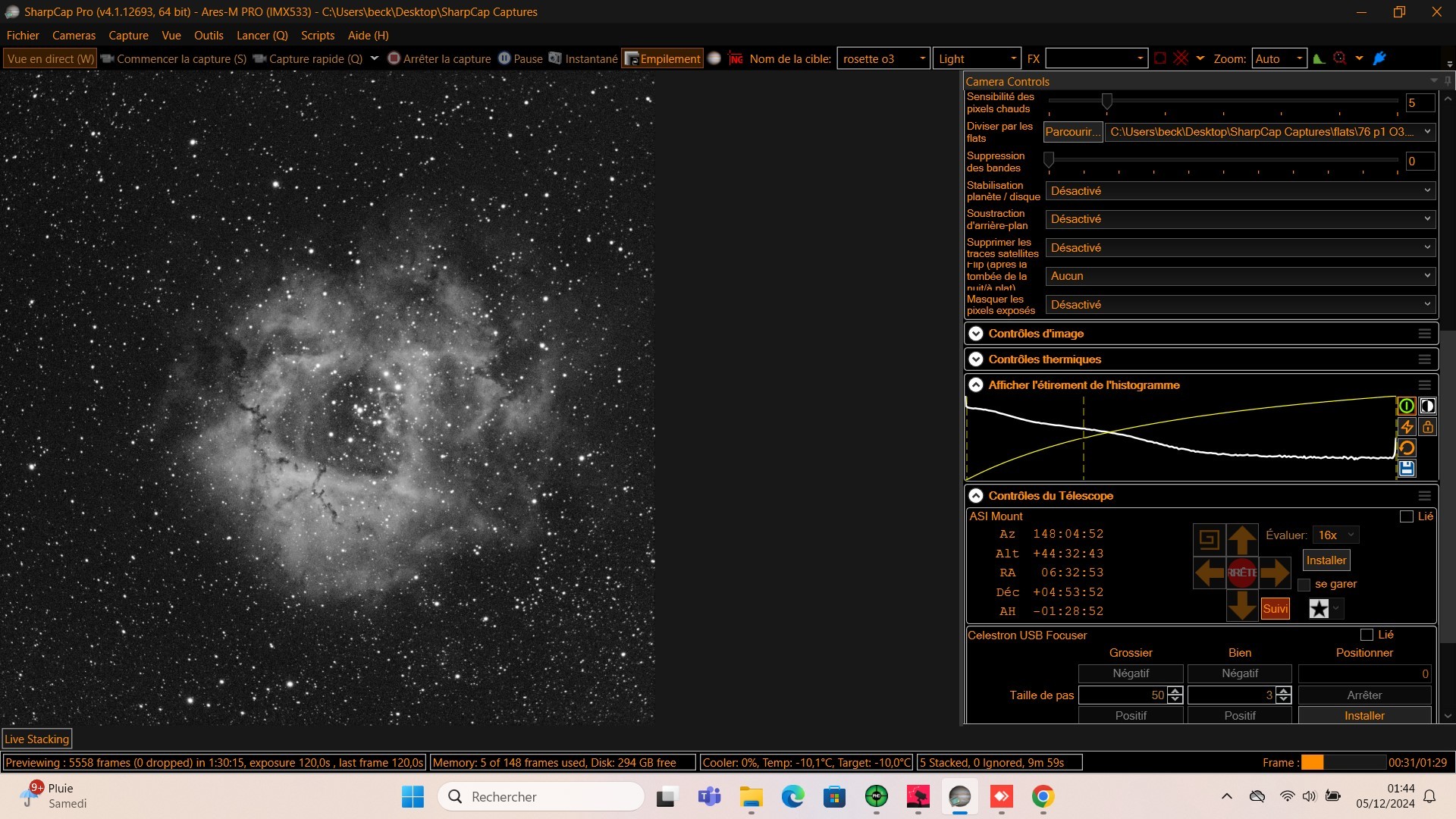The height and width of the screenshot is (819, 1456).
Task: Click the half-black contrast circle icon
Action: (1427, 406)
